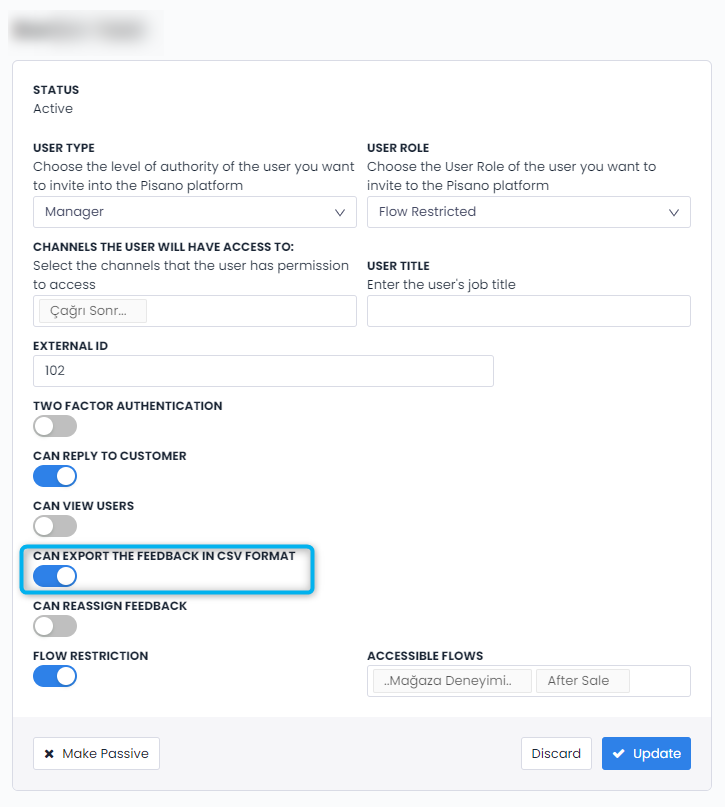Disable the Can Reply to Customer toggle
Screen dimensions: 725x807
pyautogui.click(x=54, y=476)
